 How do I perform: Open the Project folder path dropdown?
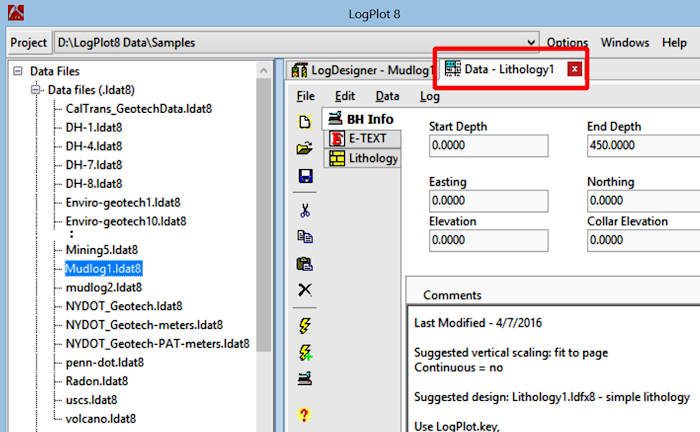point(531,43)
